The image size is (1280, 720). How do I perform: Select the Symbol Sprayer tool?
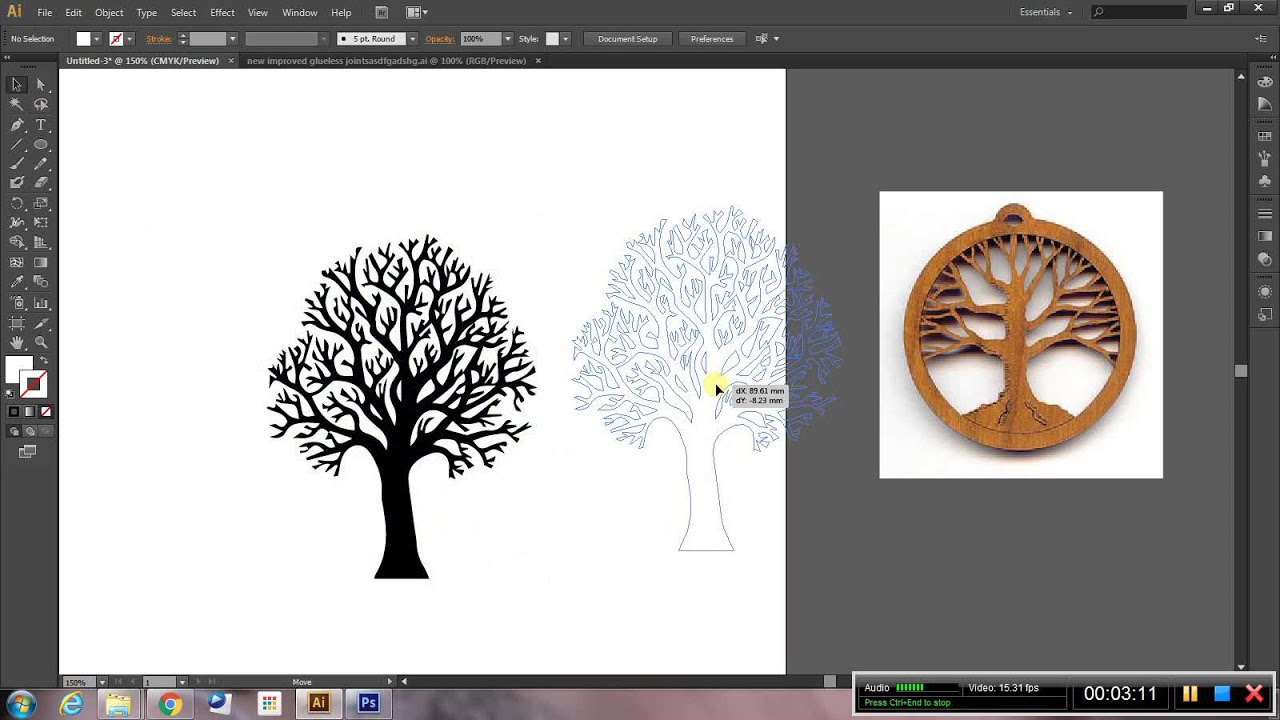[x=17, y=303]
